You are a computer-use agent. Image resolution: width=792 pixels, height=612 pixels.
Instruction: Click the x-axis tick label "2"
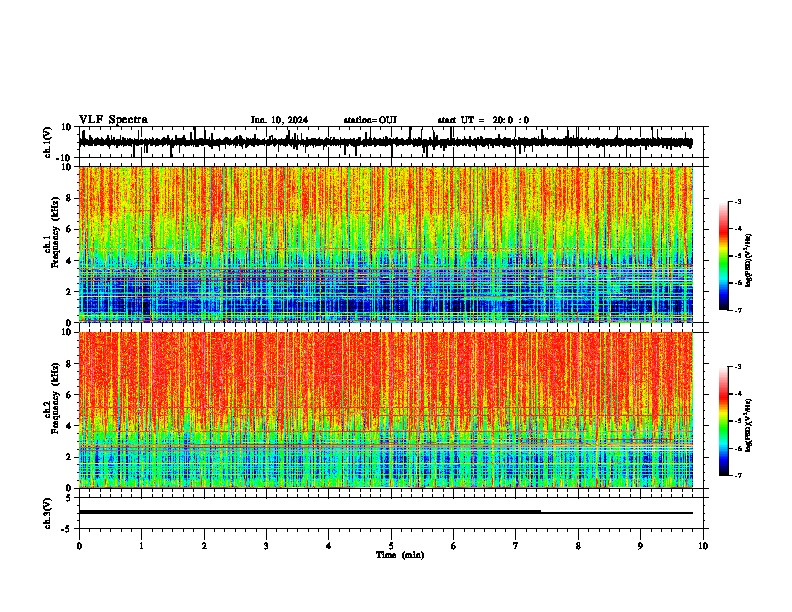(x=204, y=546)
